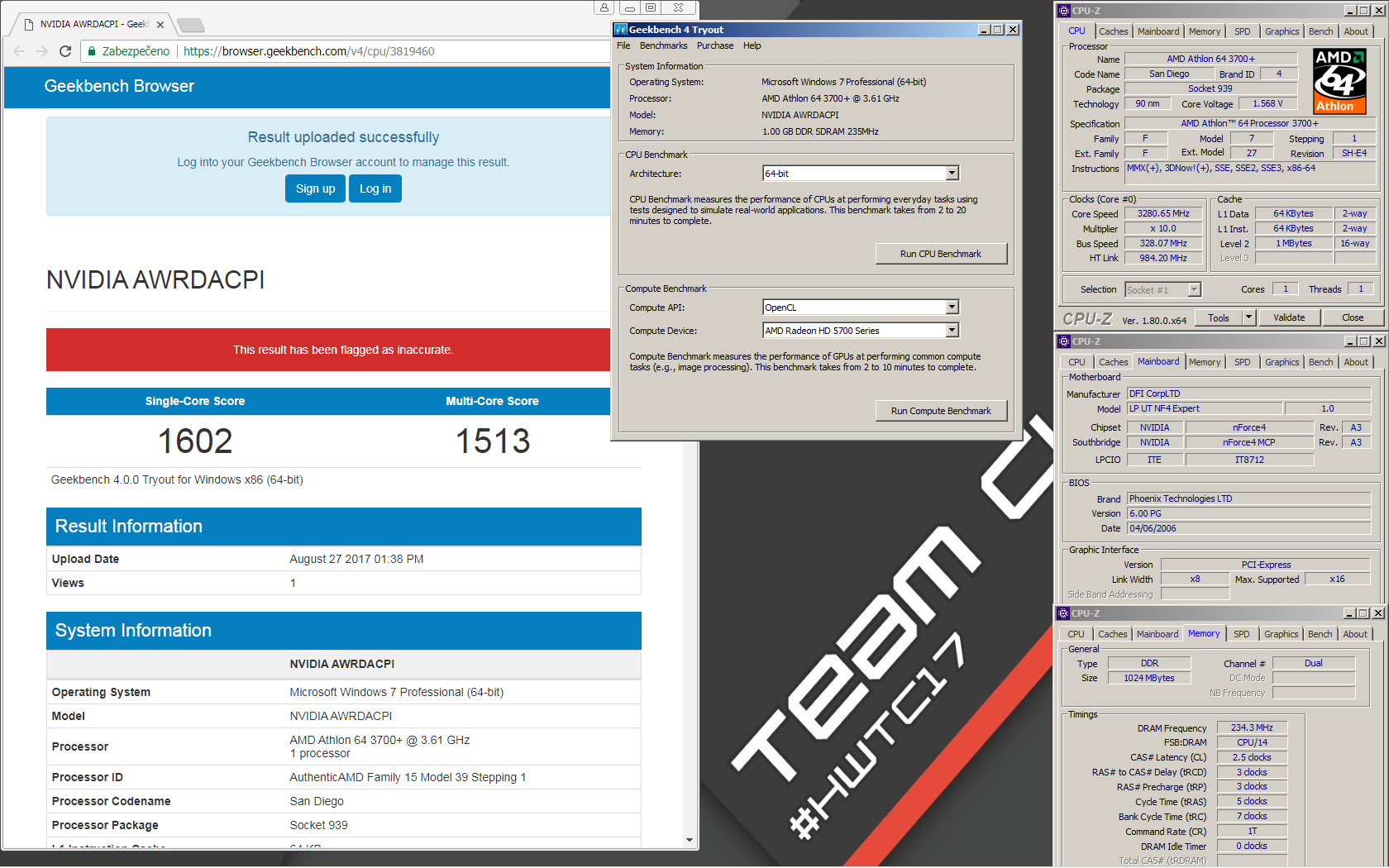Open Caches tab in bottom CPU-Z window
1389x868 pixels.
click(x=1112, y=634)
